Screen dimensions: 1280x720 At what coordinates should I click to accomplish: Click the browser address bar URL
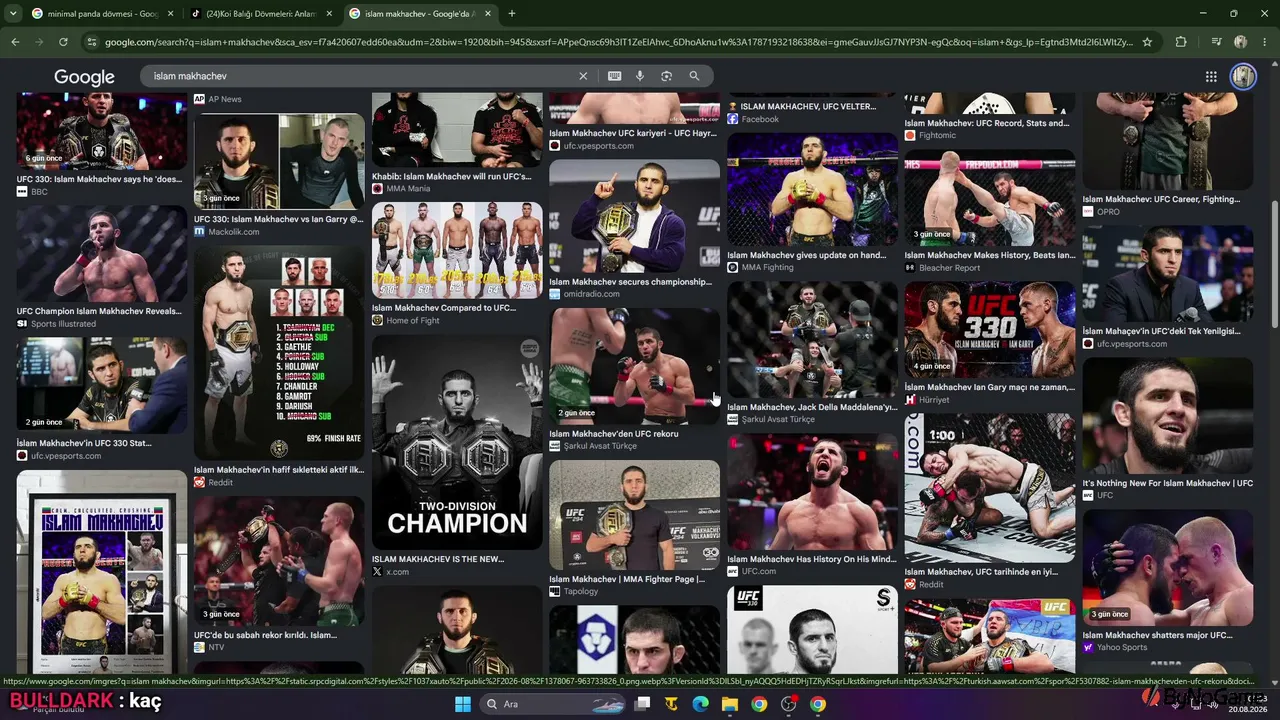[x=618, y=42]
